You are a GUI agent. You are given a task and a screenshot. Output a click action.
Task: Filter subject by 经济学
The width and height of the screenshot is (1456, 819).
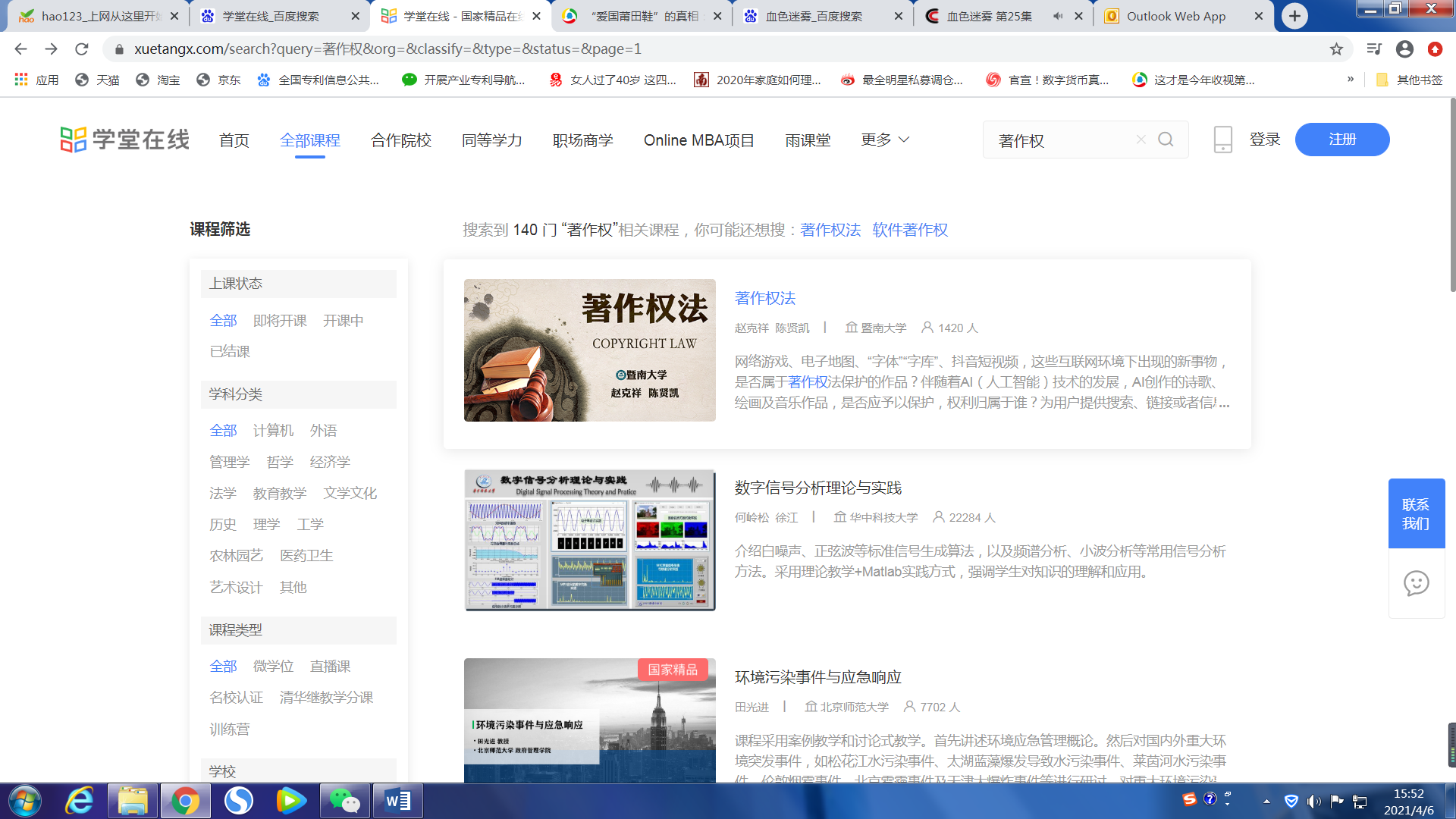(x=330, y=463)
